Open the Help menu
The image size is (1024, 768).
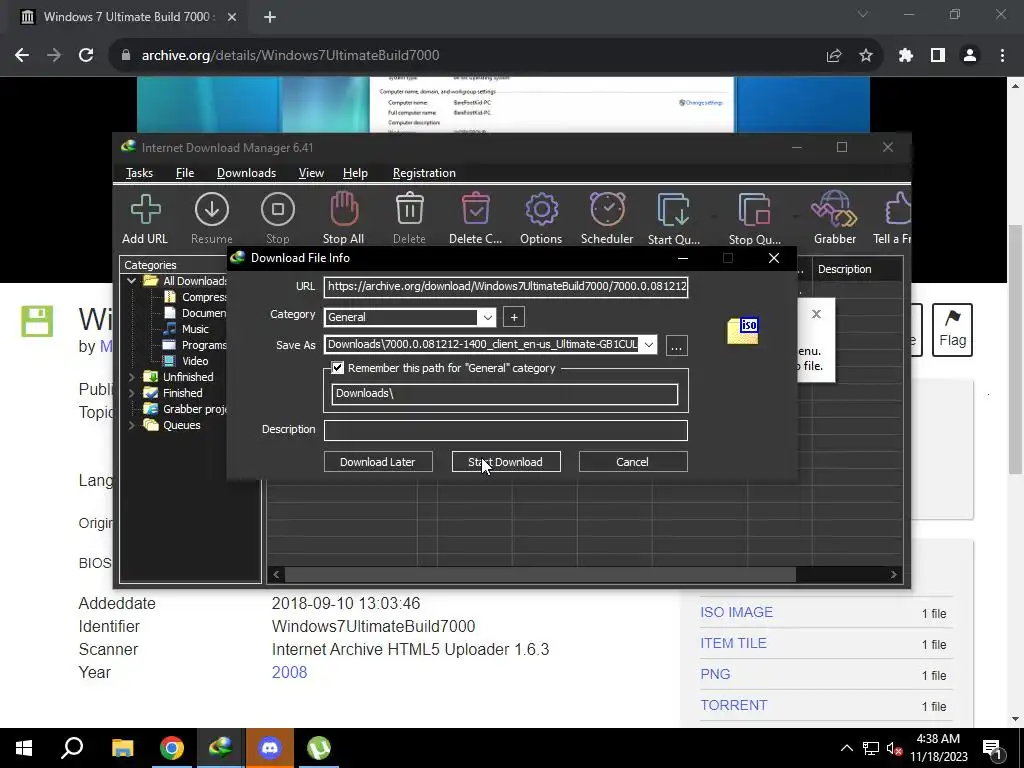click(x=355, y=173)
